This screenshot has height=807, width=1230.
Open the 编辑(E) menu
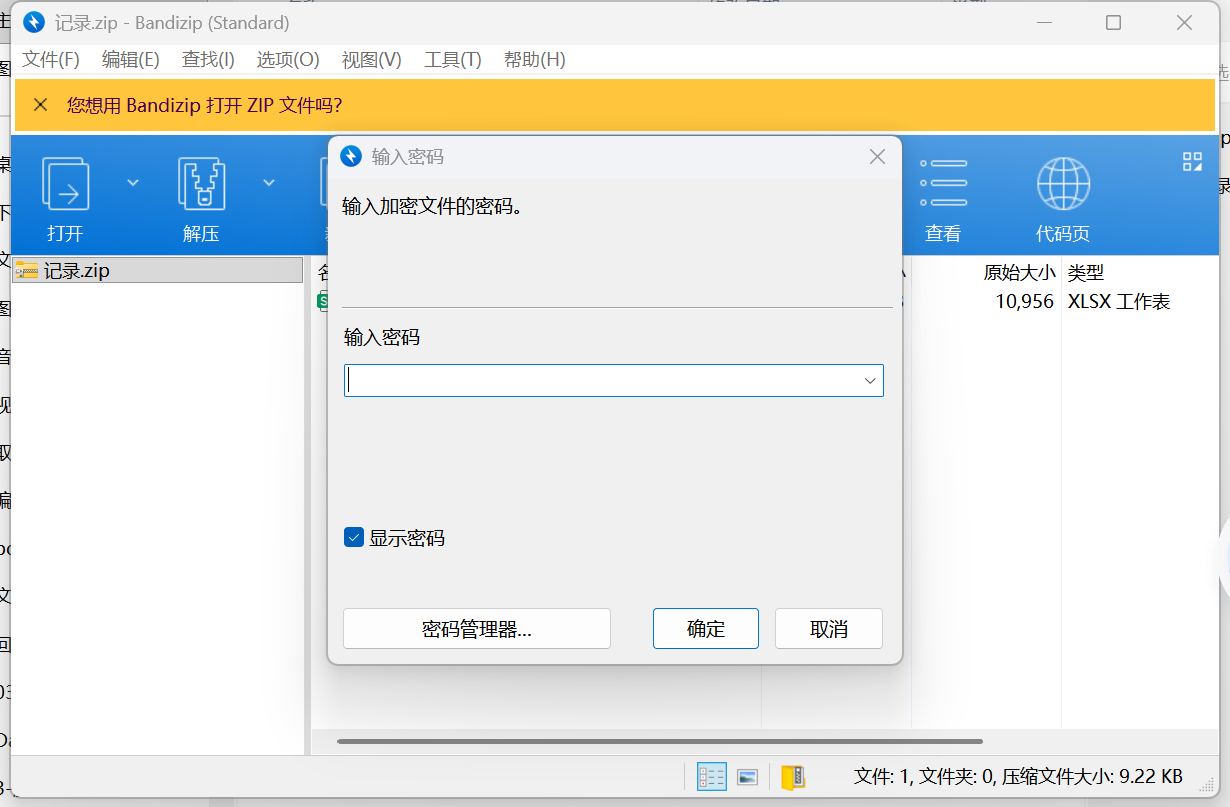(x=131, y=60)
